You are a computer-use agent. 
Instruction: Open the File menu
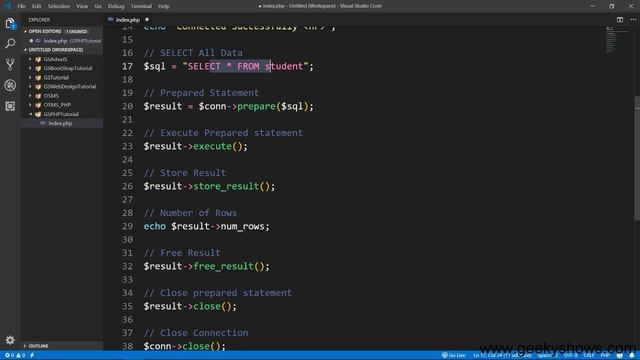(x=21, y=6)
